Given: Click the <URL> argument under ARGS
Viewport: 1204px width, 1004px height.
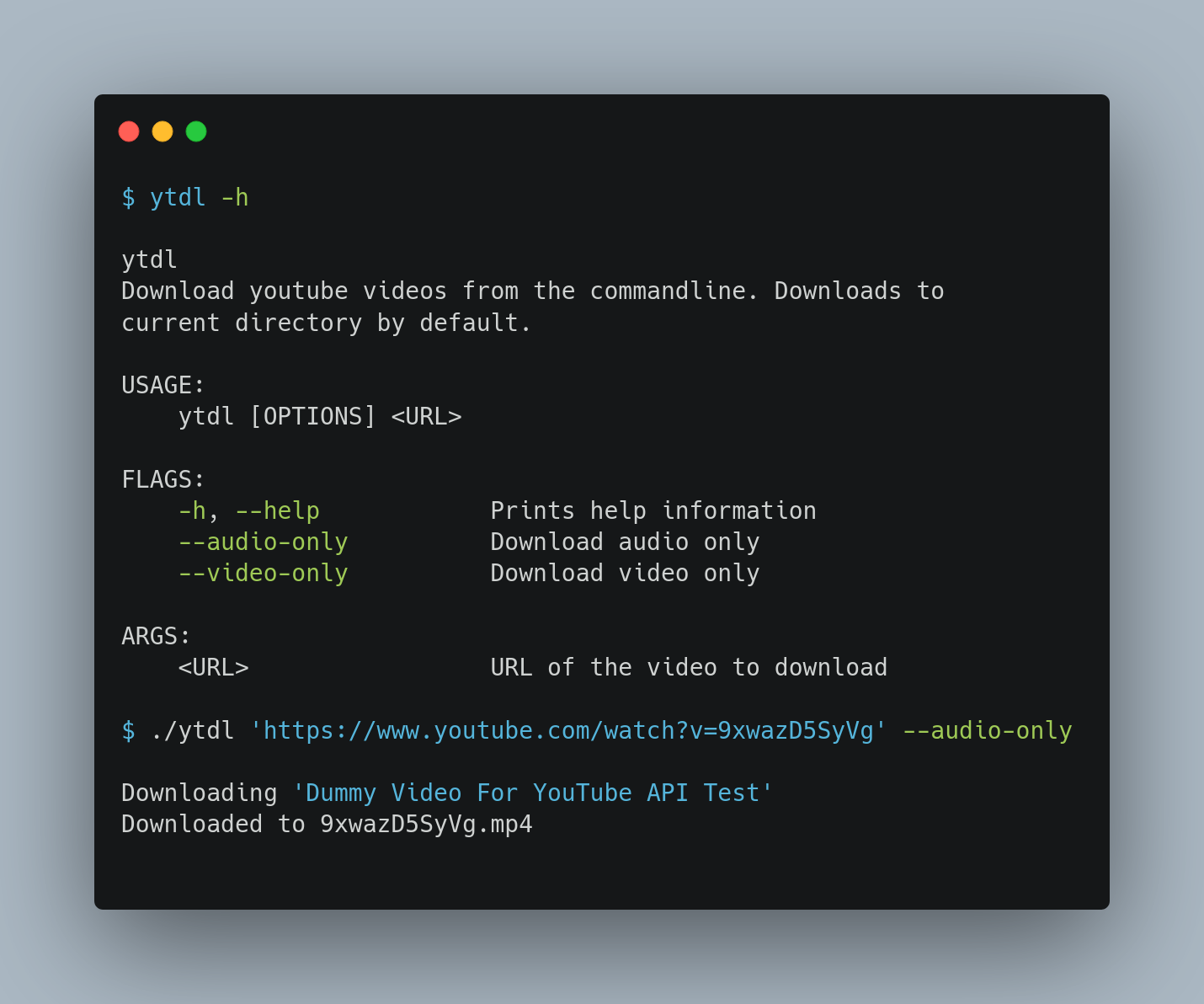Looking at the screenshot, I should 214,667.
